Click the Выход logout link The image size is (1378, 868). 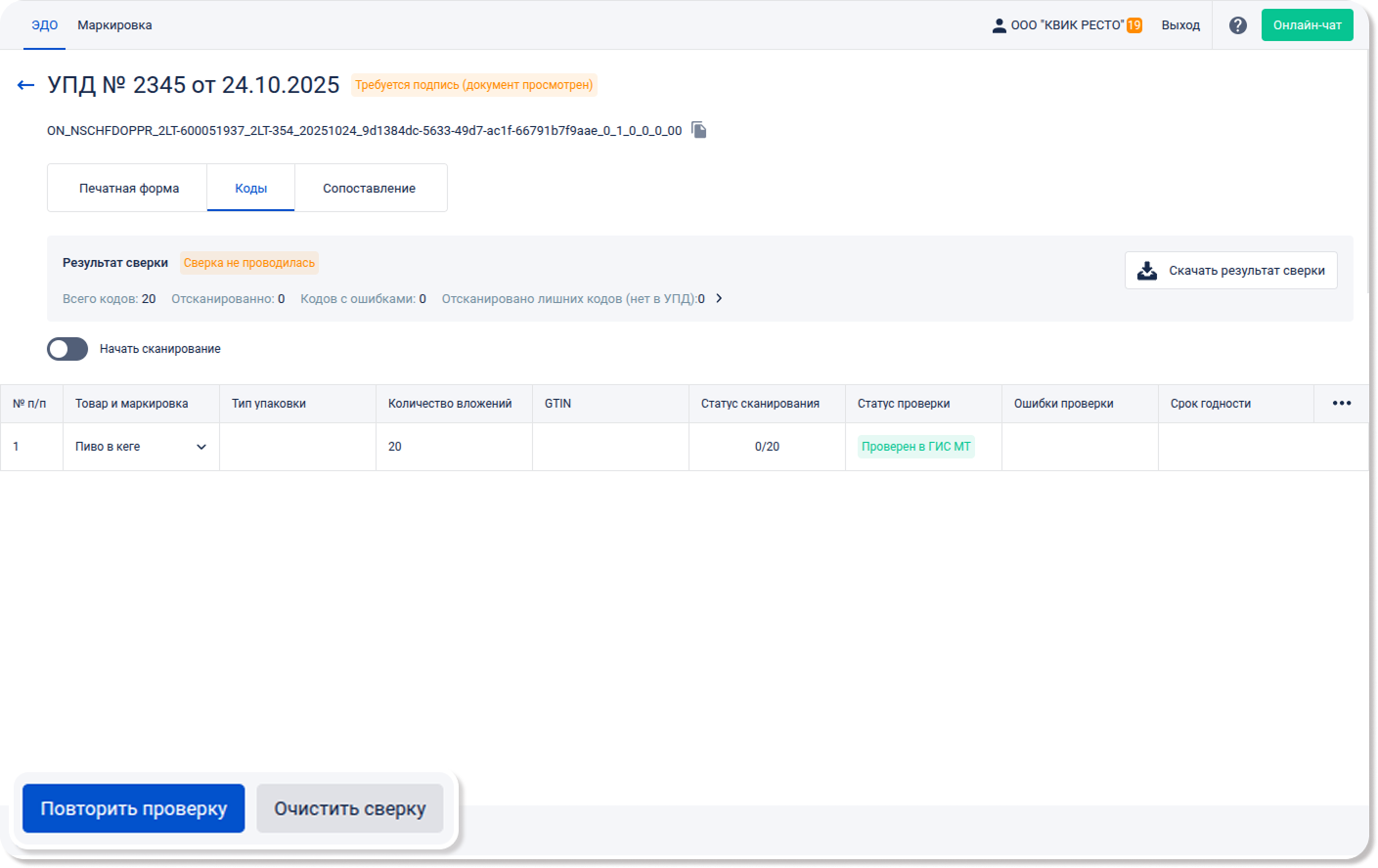click(1180, 25)
